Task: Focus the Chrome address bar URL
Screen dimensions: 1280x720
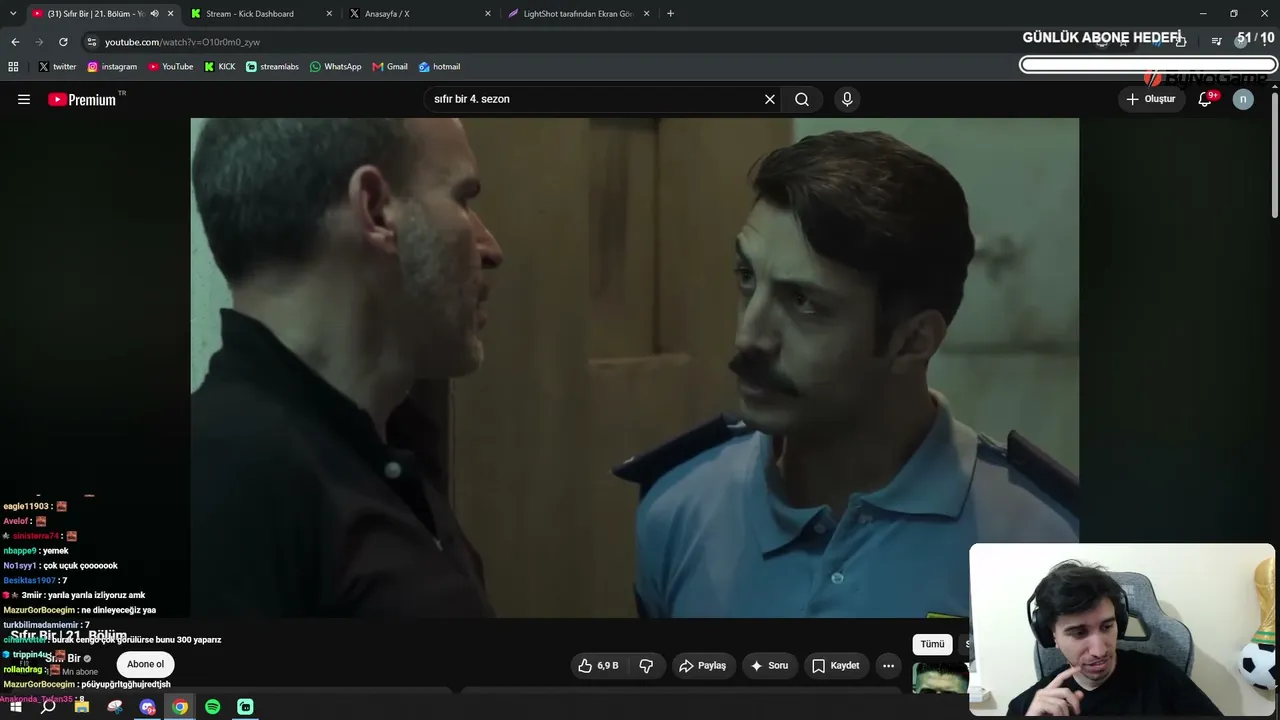Action: 182,42
